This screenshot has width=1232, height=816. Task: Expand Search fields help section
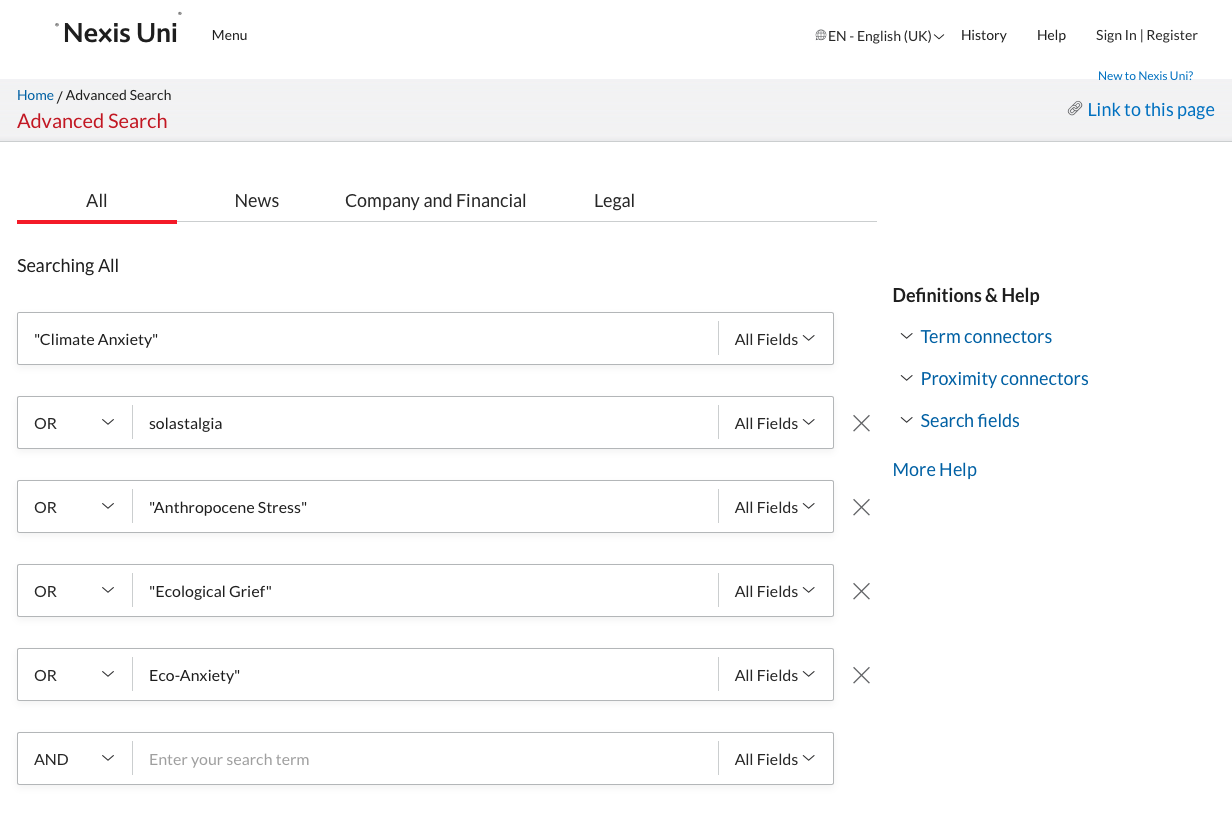tap(906, 421)
